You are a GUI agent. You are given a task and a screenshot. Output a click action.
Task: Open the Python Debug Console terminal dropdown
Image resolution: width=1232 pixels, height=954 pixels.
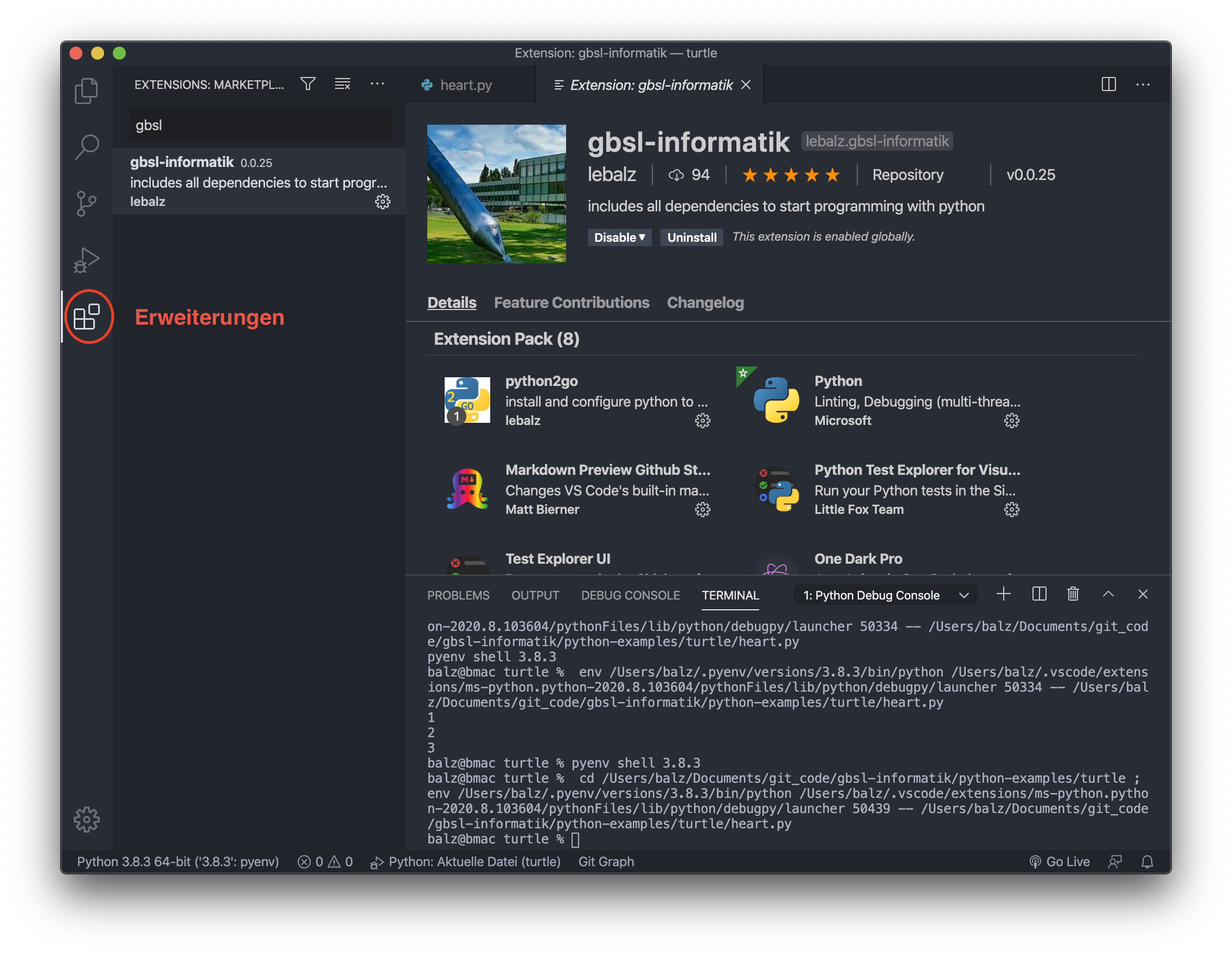(x=886, y=595)
